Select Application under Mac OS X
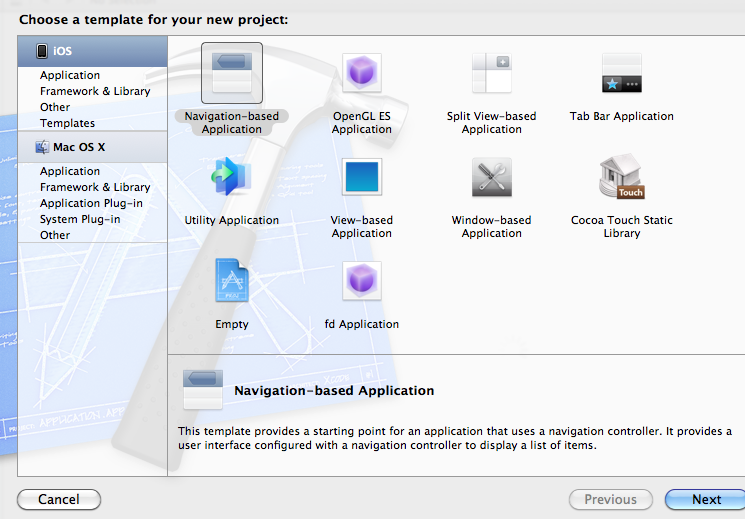This screenshot has height=519, width=745. coord(70,171)
